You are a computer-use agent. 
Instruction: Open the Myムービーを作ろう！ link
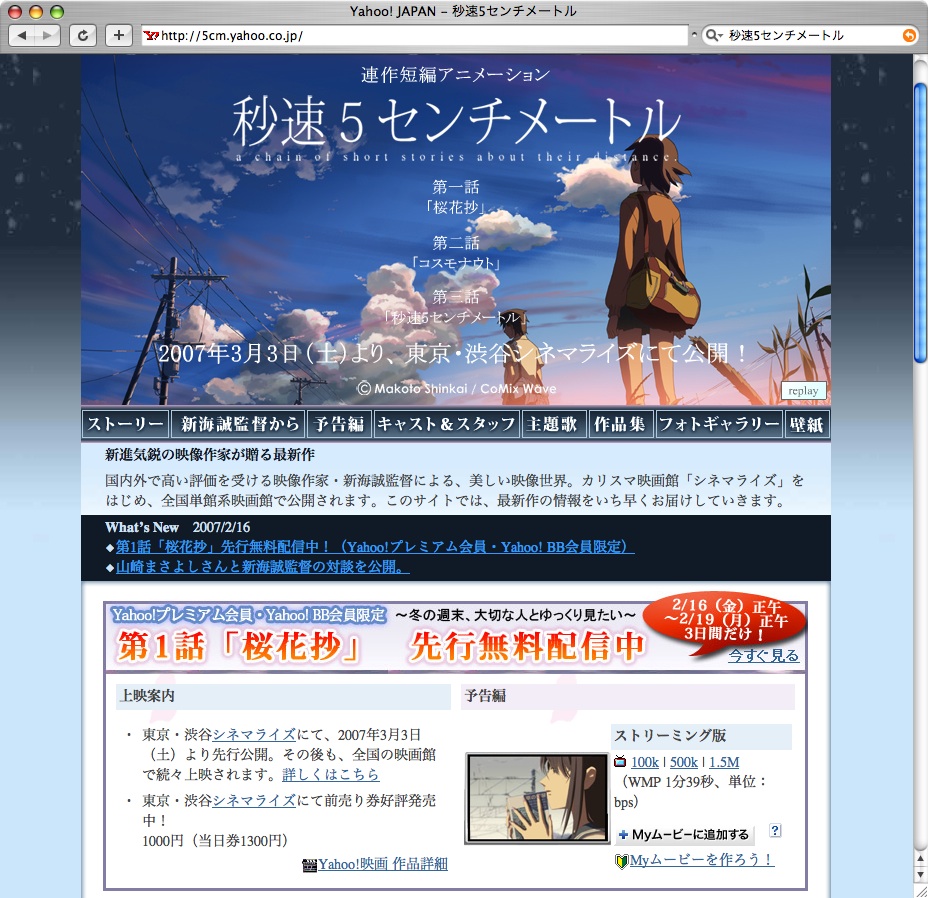tap(702, 860)
